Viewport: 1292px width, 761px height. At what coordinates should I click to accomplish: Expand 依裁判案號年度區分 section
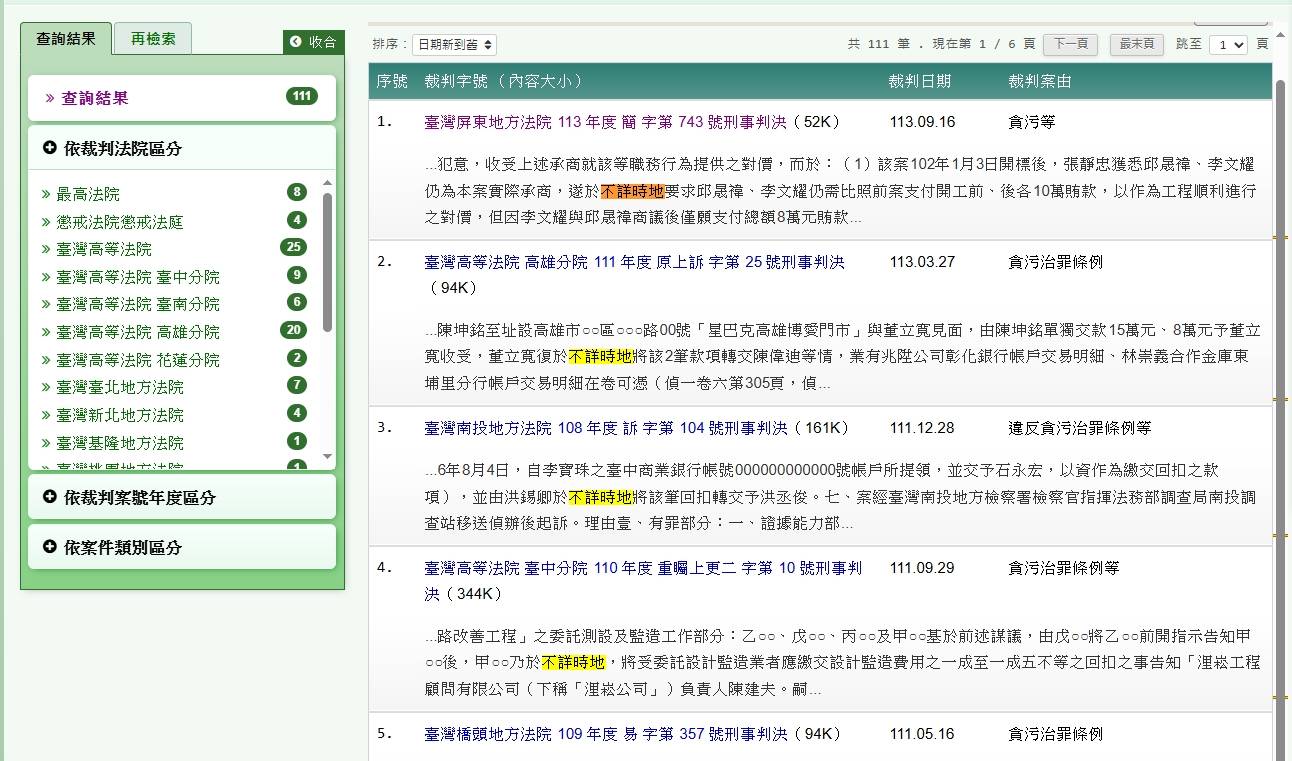point(181,497)
